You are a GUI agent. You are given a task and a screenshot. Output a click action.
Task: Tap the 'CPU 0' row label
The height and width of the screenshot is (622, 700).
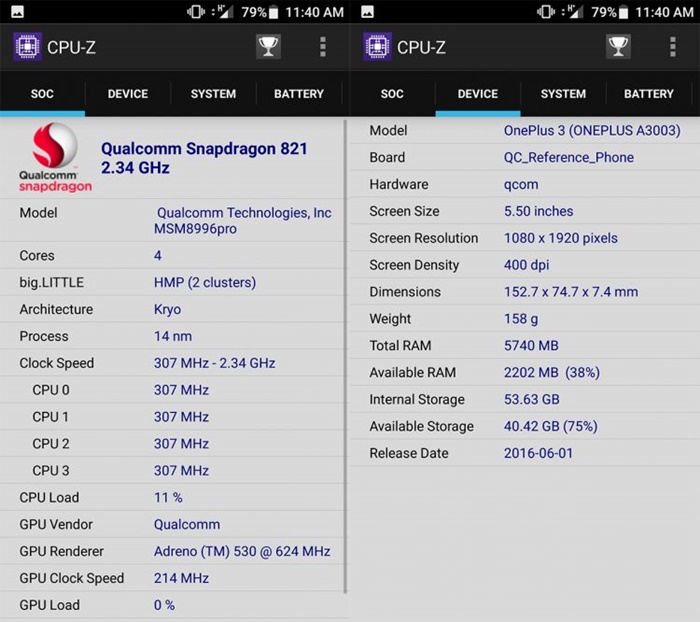coord(51,390)
